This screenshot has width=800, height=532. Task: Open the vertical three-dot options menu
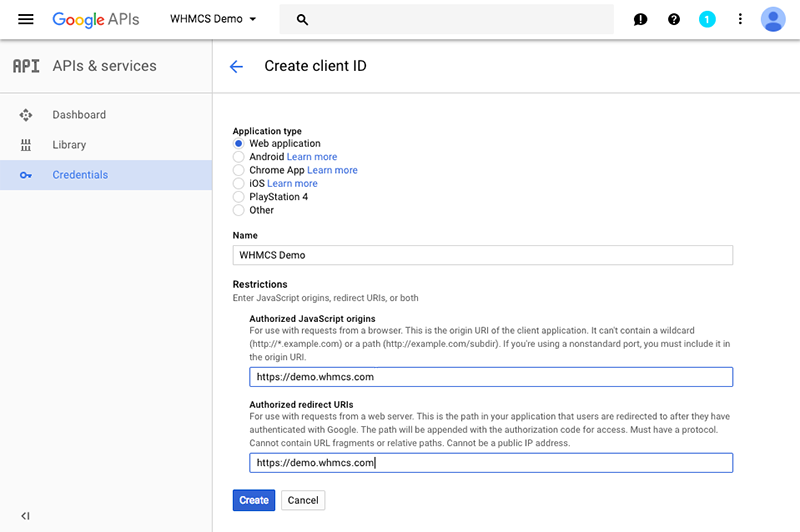[740, 19]
